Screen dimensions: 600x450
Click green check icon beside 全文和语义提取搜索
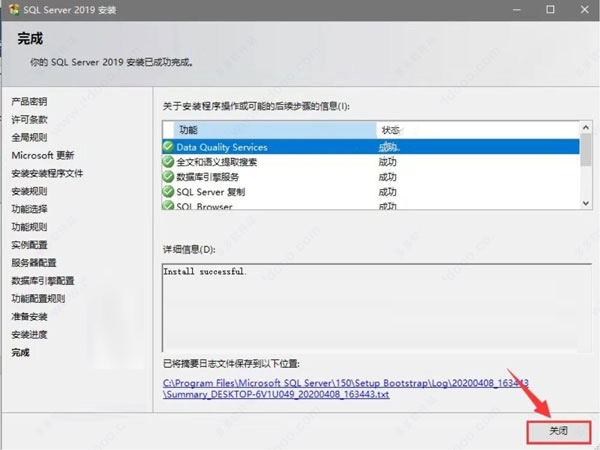[168, 162]
